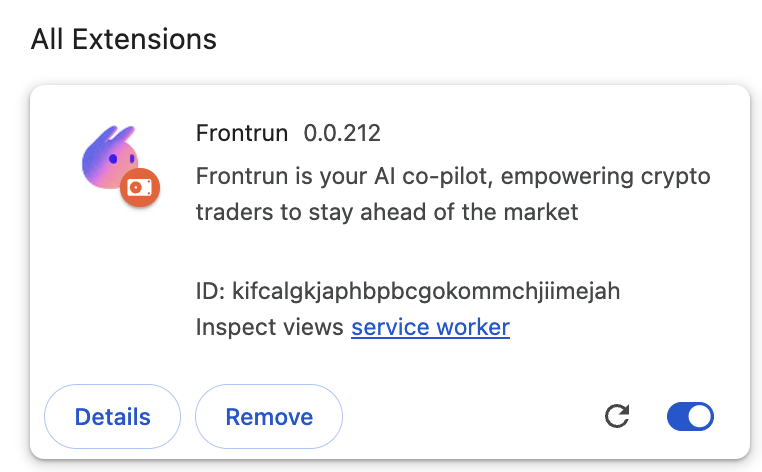Inspect the service worker view
This screenshot has height=472, width=762.
pos(430,327)
